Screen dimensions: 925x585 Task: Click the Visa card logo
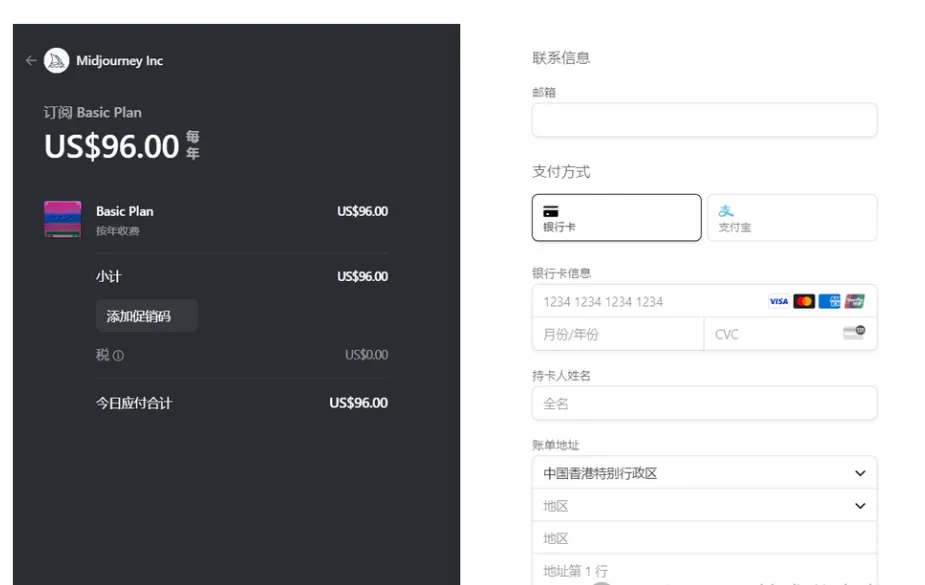point(779,301)
